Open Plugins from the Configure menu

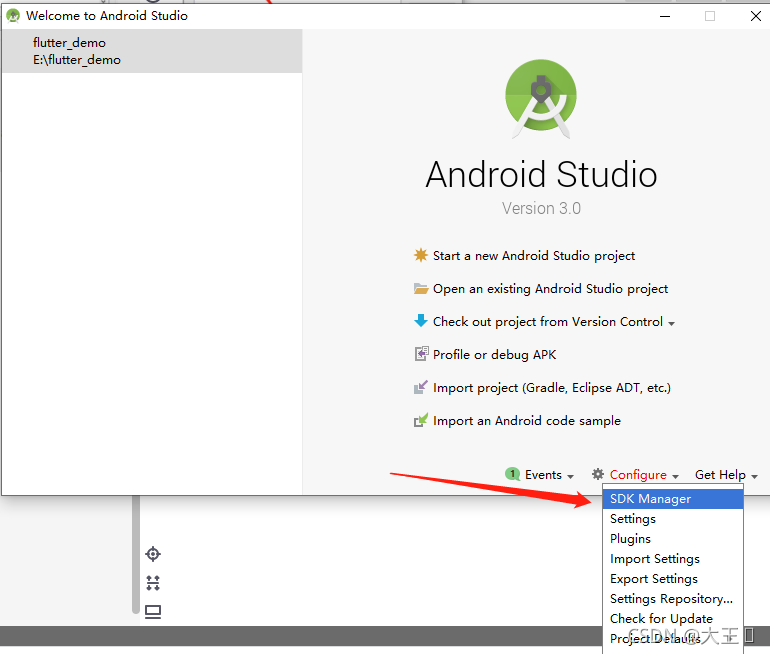[x=672, y=539]
